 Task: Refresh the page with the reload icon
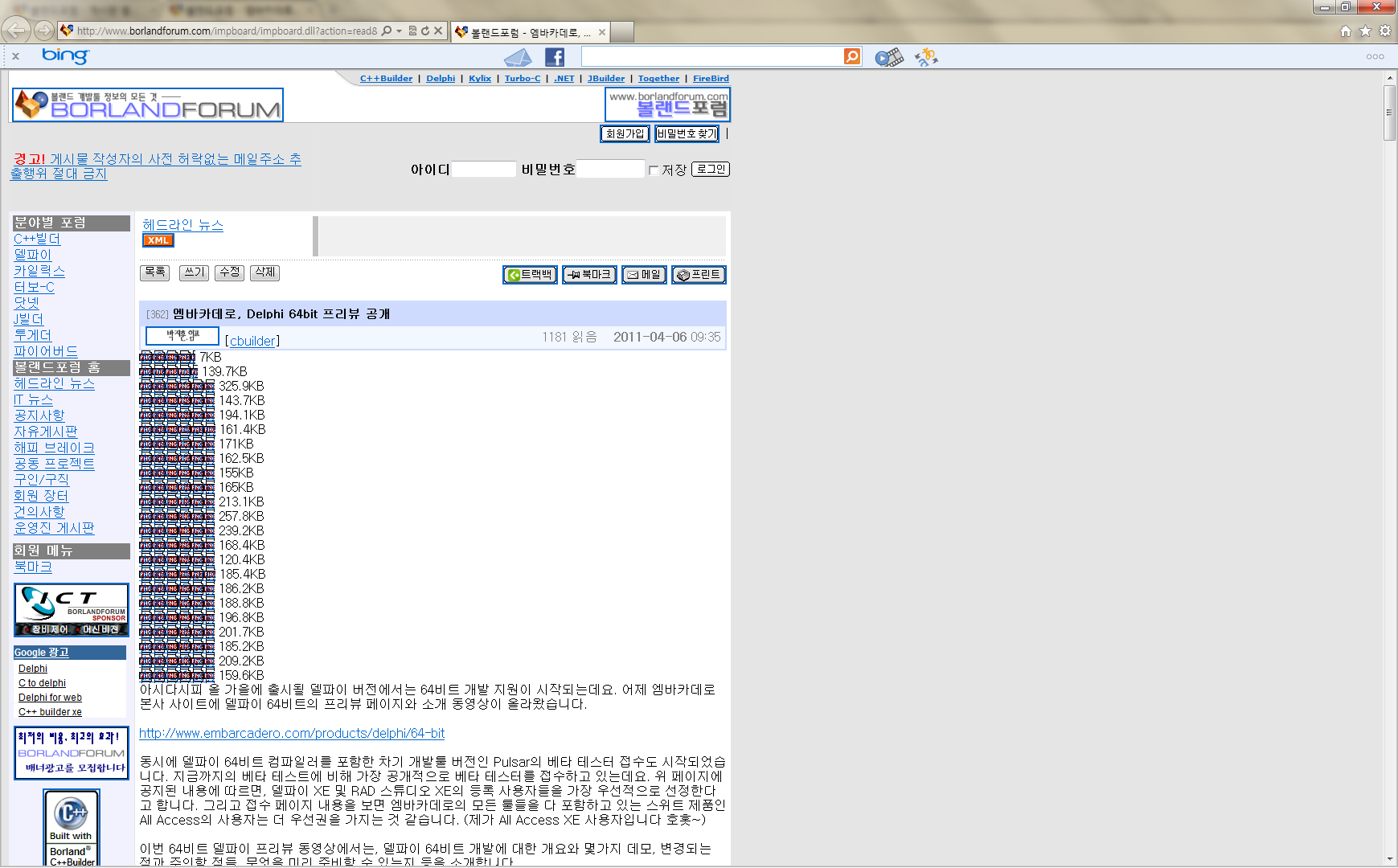point(425,31)
